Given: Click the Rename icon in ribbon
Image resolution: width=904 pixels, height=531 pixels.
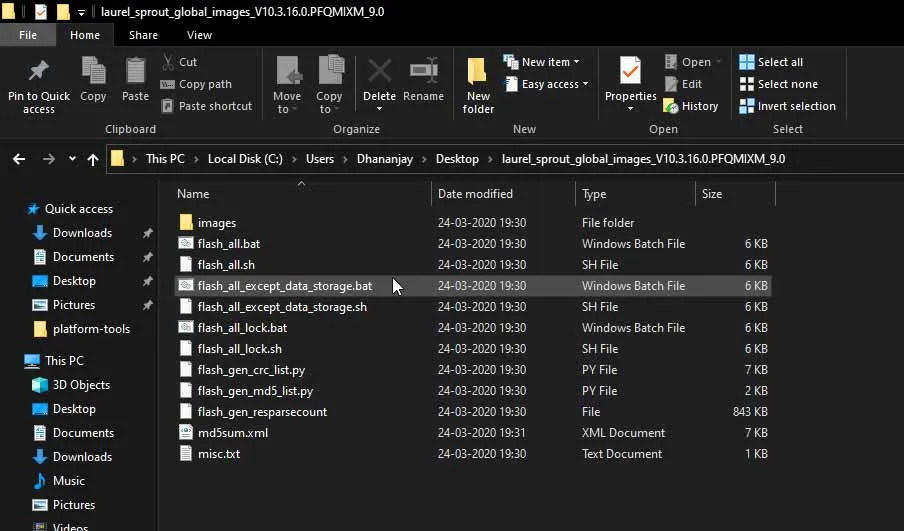Looking at the screenshot, I should tap(423, 73).
